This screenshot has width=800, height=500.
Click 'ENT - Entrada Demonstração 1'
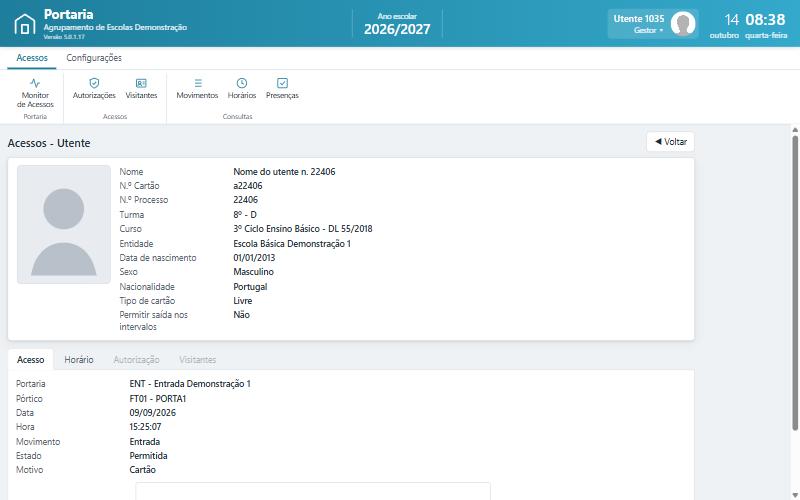(x=190, y=384)
